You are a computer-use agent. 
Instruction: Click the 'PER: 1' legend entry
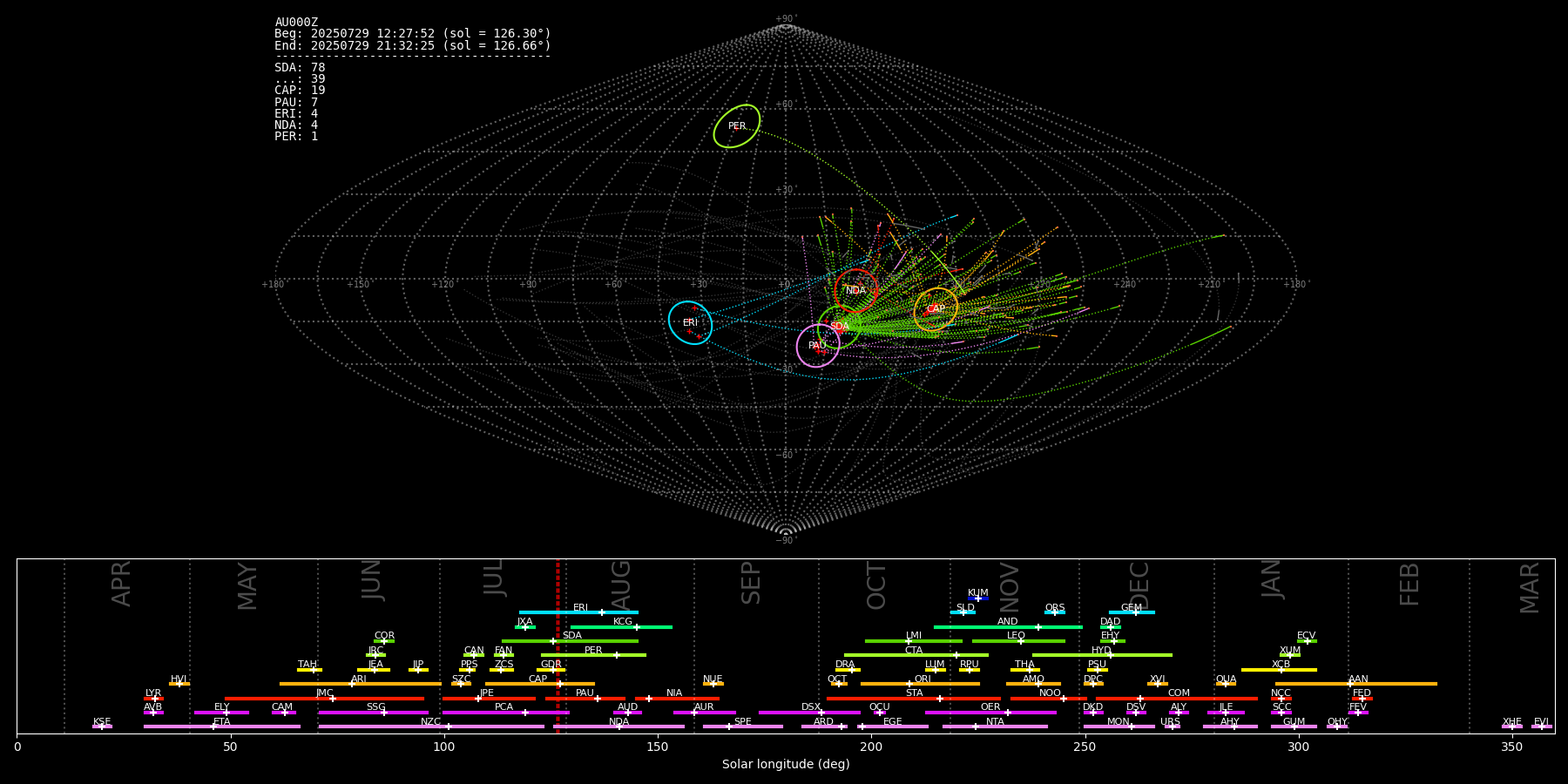pyautogui.click(x=296, y=137)
